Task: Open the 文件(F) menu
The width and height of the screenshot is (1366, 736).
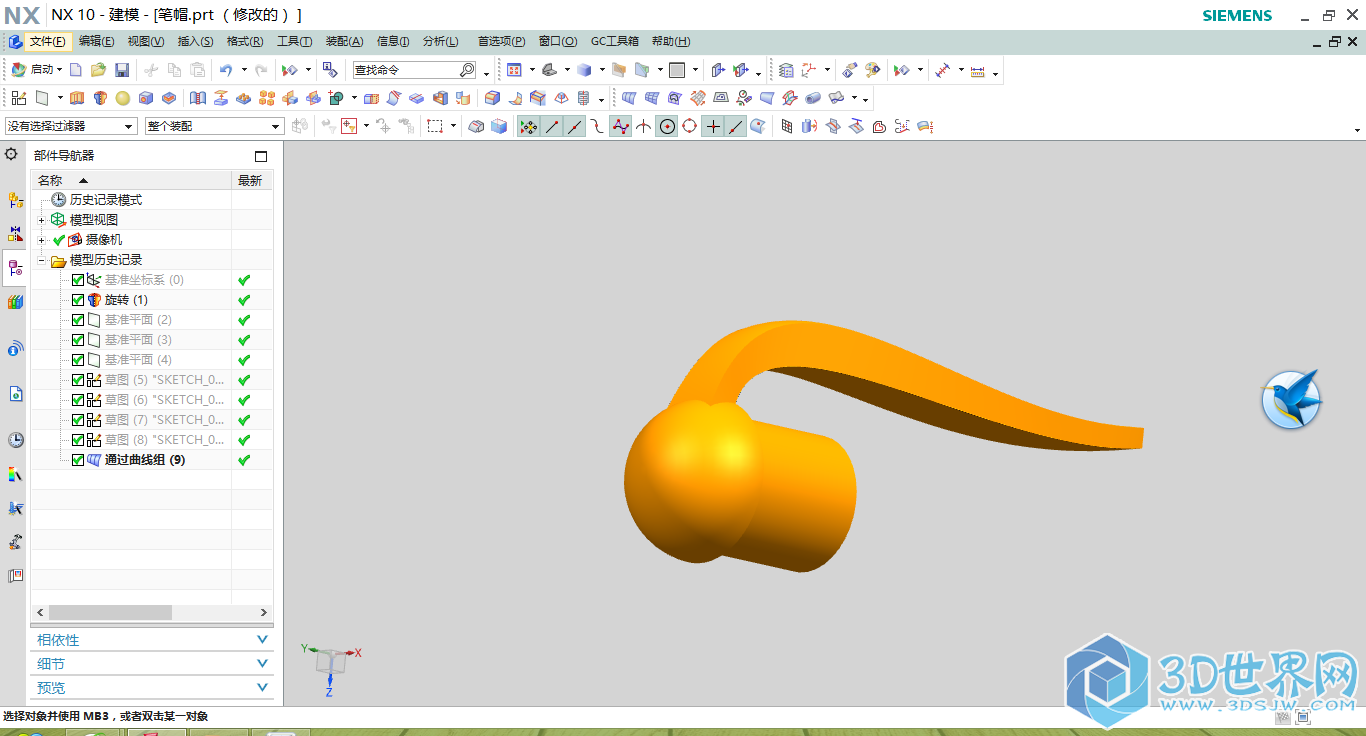Action: pos(47,41)
